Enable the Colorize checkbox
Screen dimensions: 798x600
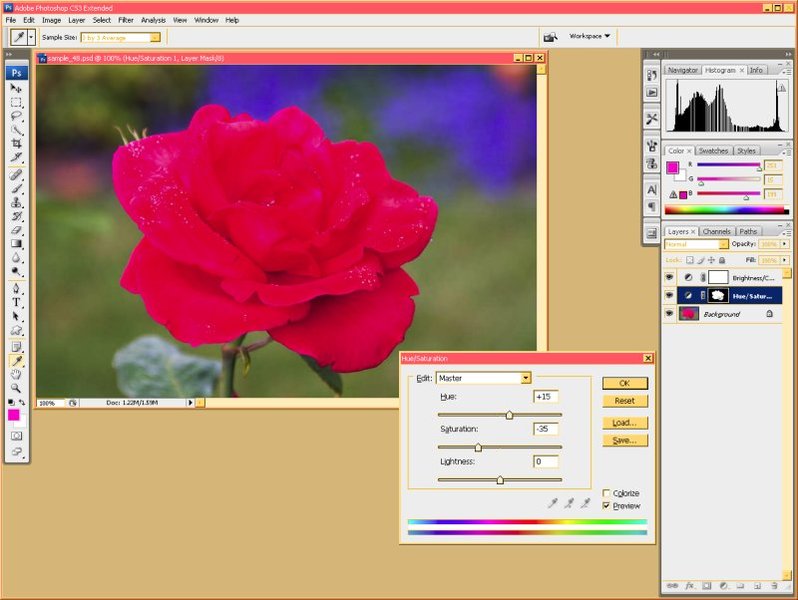pos(607,493)
